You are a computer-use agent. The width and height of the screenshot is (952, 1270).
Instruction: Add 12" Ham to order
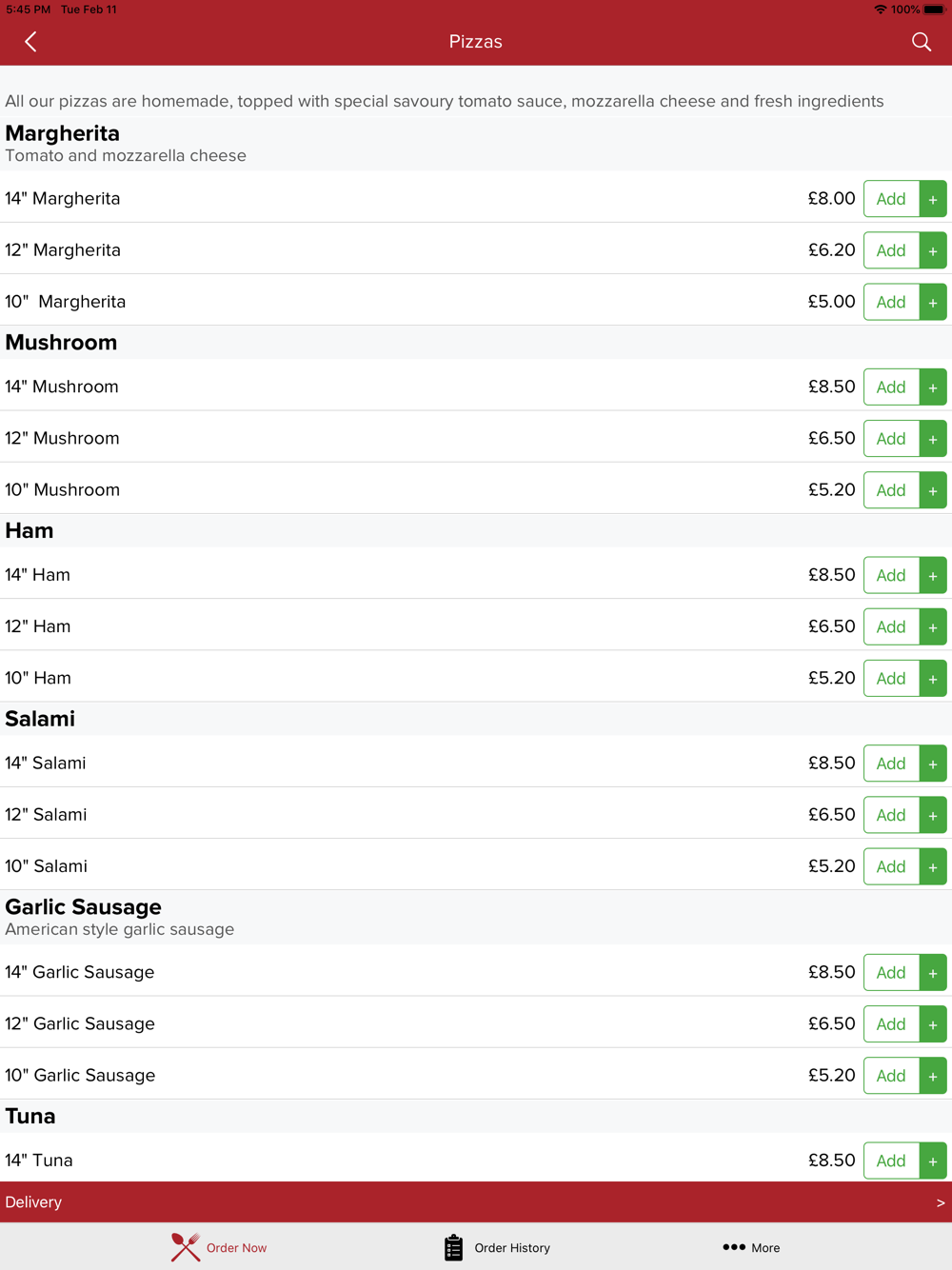click(891, 627)
